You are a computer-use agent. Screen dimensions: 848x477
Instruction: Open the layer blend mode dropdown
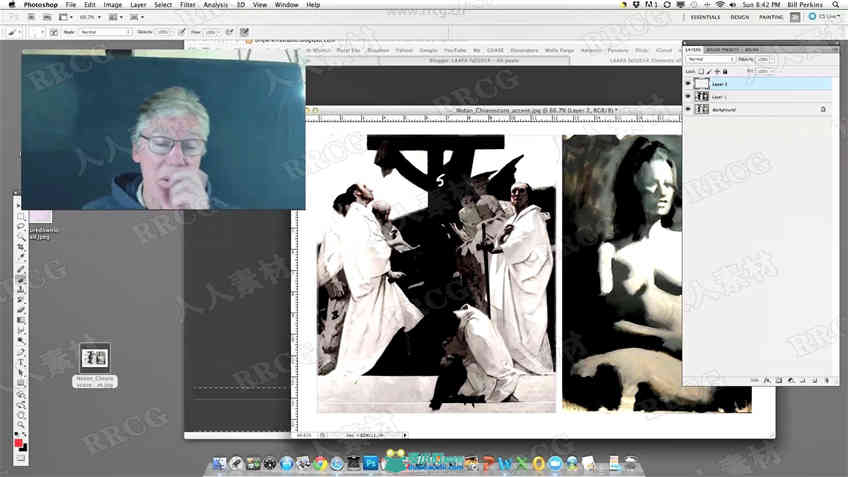(x=711, y=59)
